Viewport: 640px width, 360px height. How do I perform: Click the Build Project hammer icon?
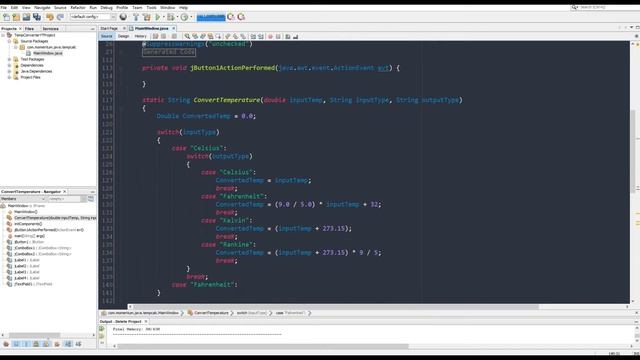point(136,17)
